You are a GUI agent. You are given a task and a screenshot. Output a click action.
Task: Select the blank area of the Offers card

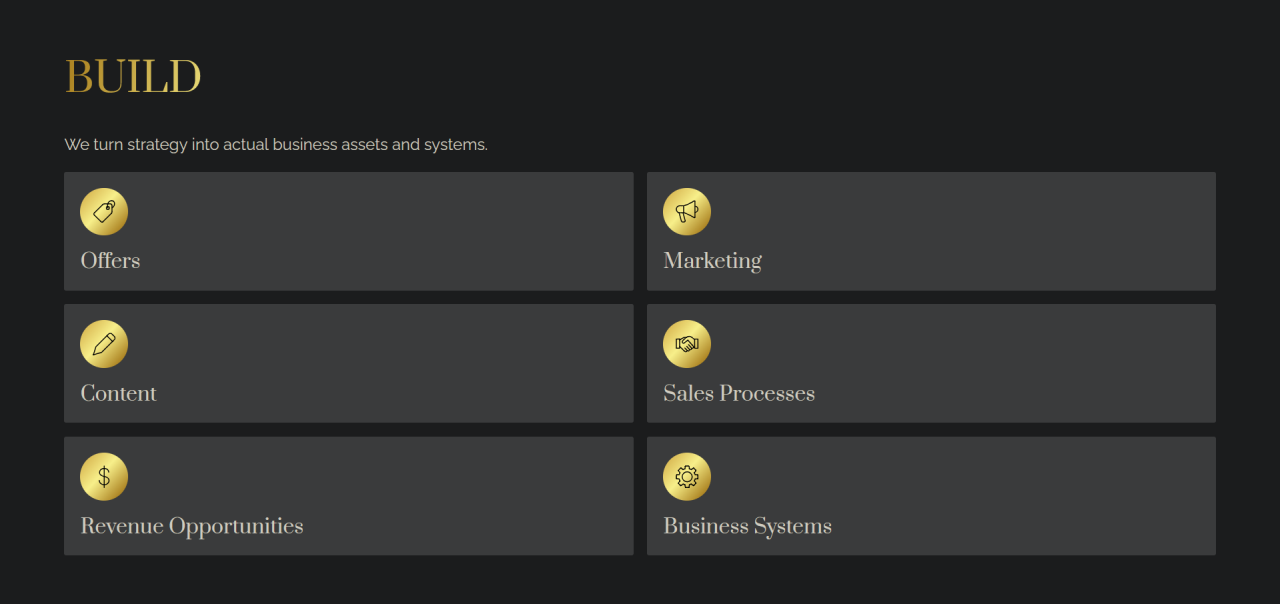(400, 231)
